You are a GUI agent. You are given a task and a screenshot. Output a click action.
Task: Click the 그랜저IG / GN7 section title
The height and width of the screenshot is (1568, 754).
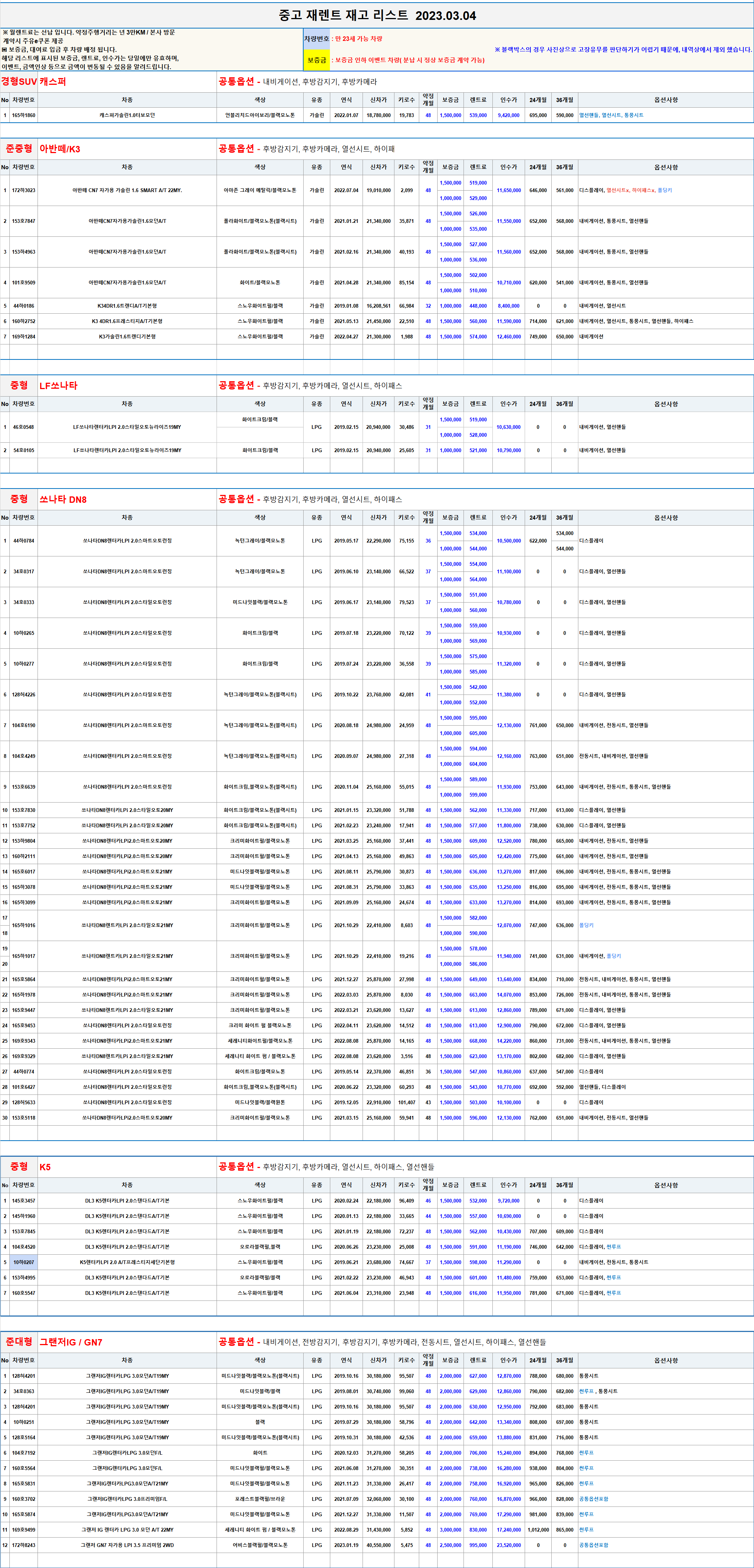tap(71, 1342)
